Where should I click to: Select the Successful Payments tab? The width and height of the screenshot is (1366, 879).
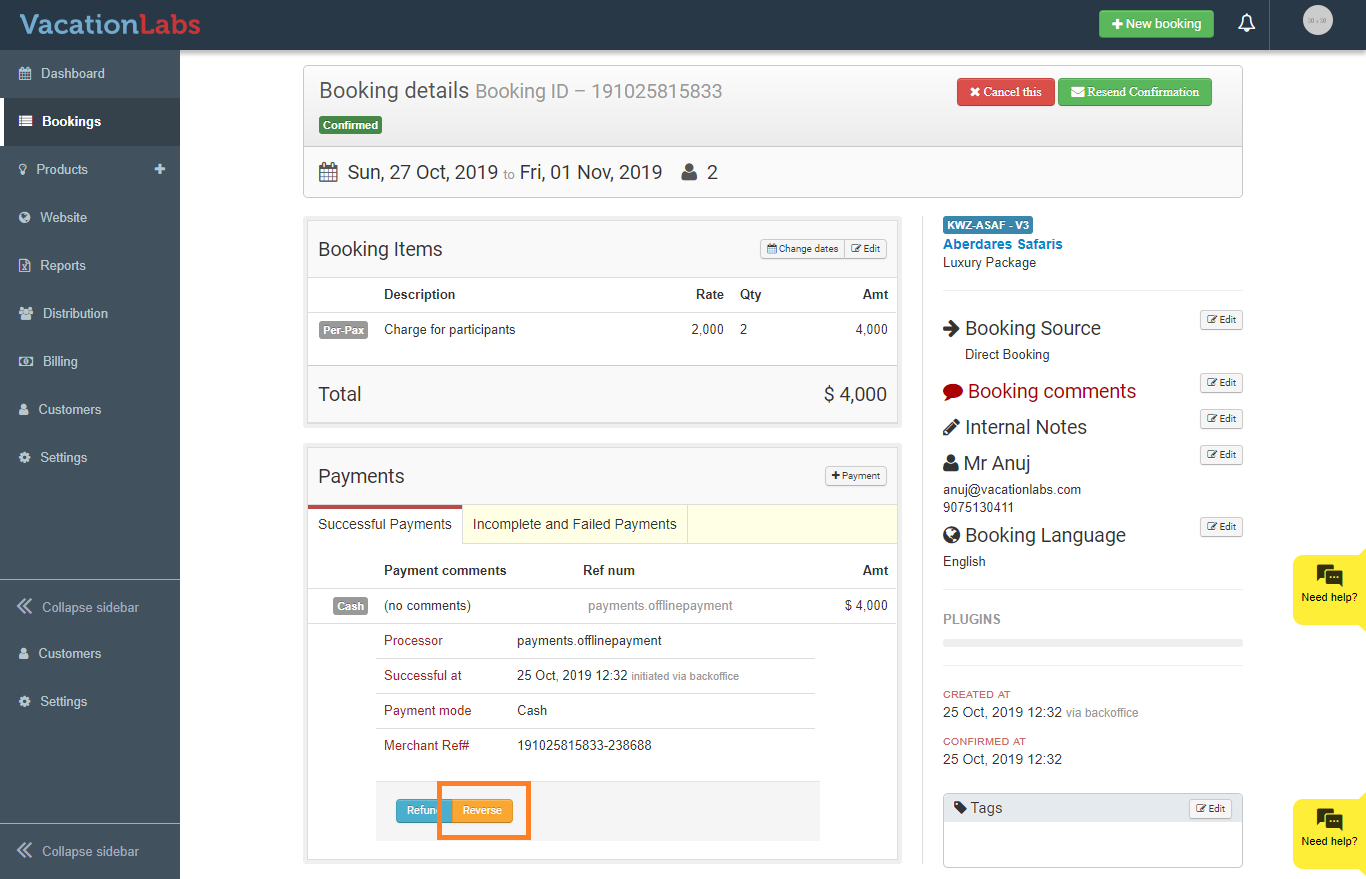tap(385, 524)
